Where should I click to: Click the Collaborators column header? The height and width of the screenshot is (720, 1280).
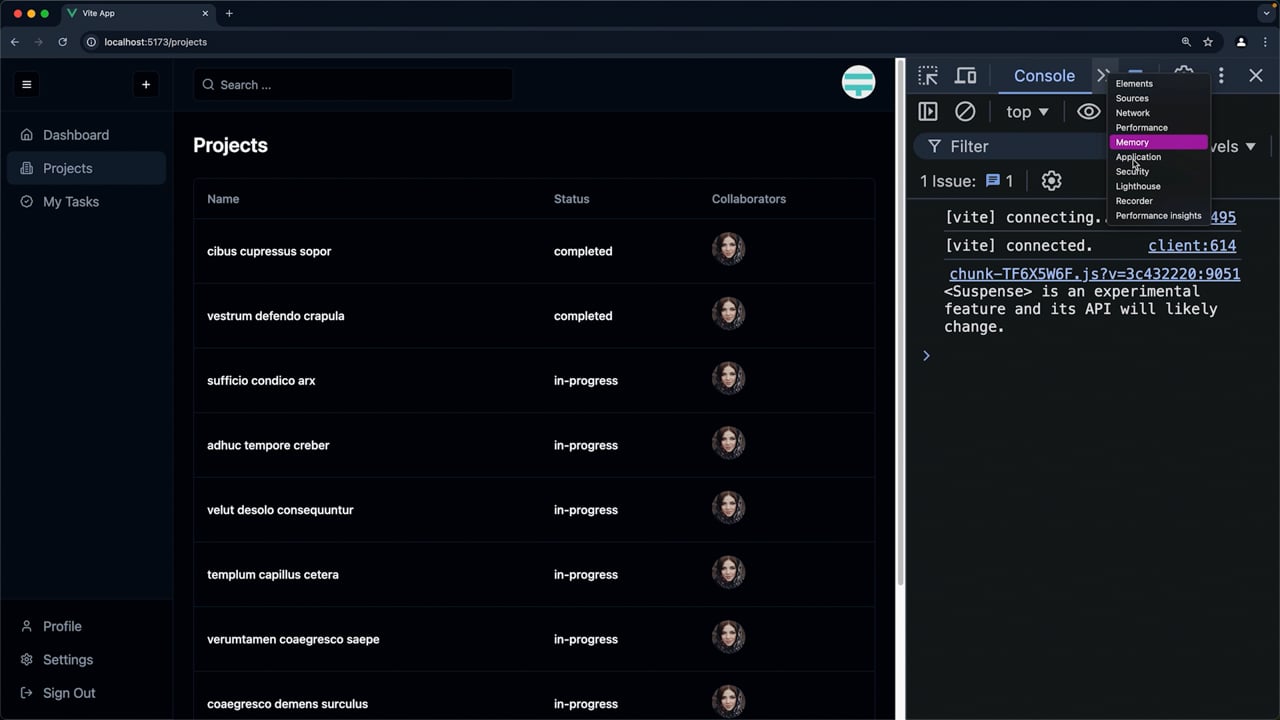tap(749, 199)
